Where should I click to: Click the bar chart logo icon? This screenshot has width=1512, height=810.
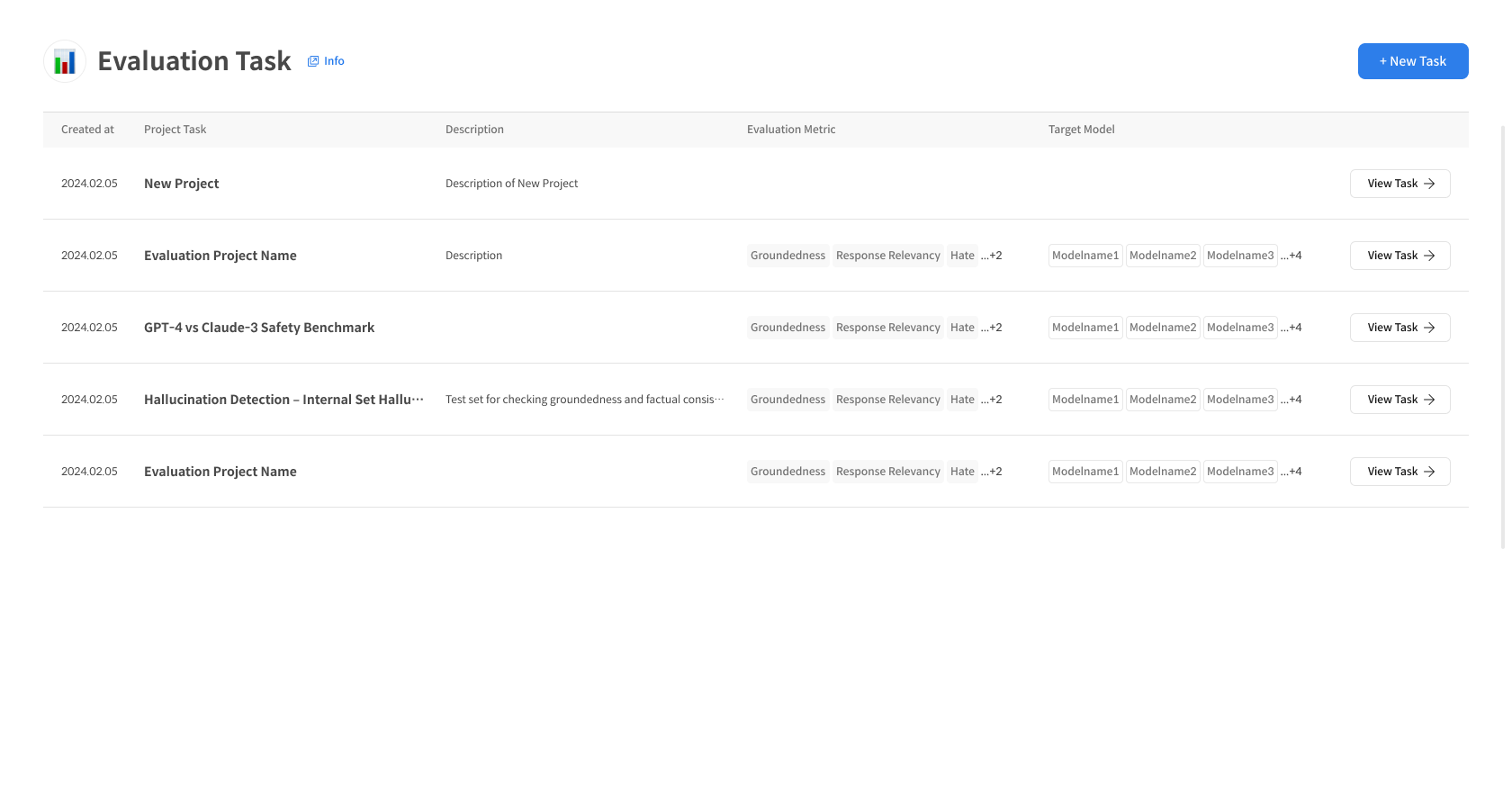click(65, 61)
